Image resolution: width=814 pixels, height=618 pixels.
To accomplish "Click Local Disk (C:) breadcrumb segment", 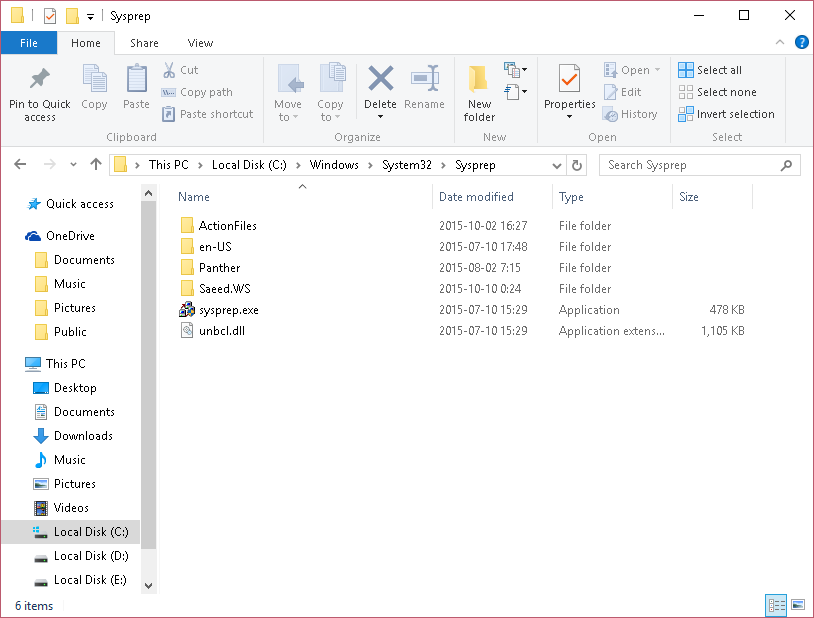I will 249,165.
